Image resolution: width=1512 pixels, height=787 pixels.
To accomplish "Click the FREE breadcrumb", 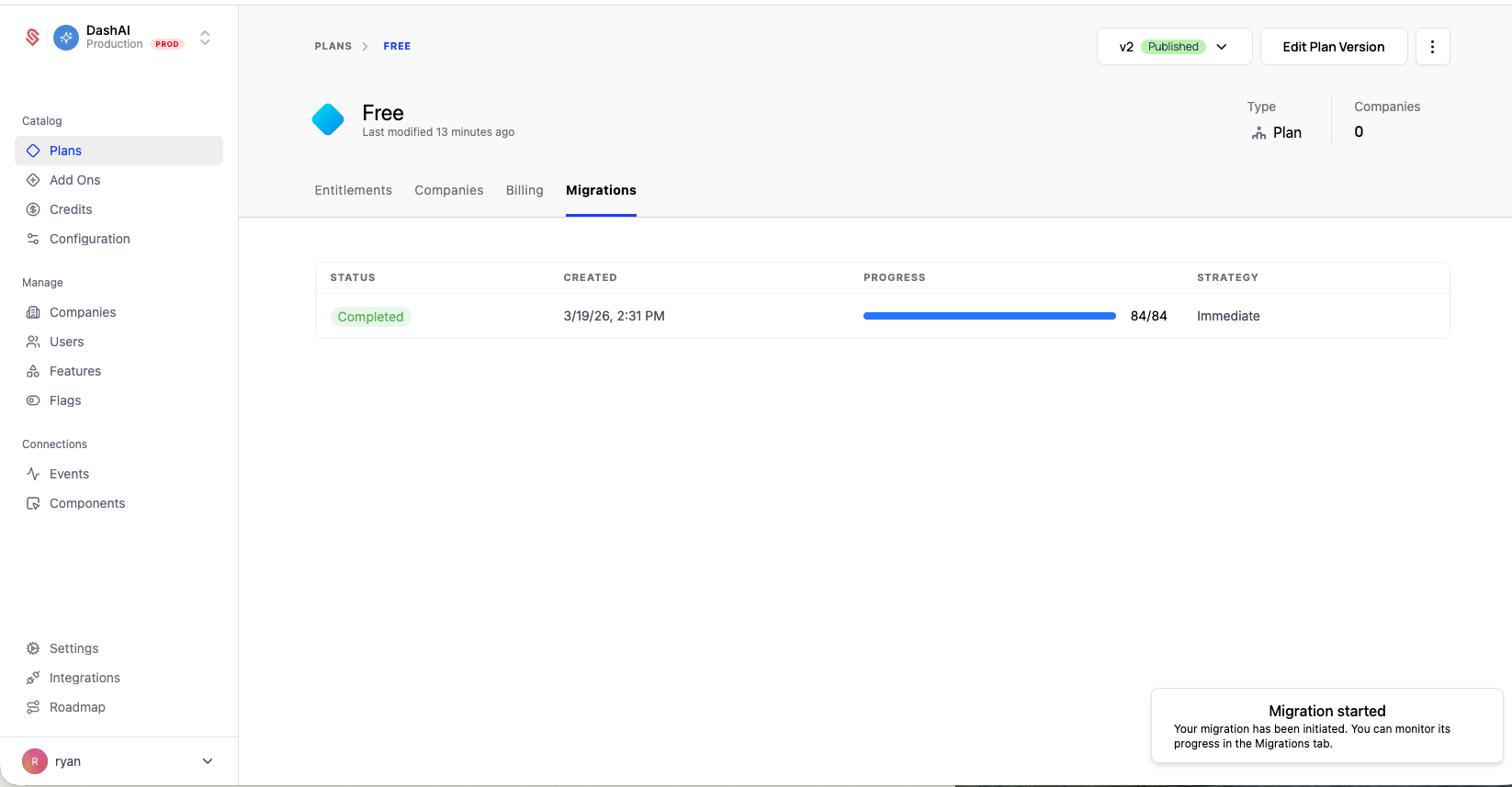I will pyautogui.click(x=397, y=46).
